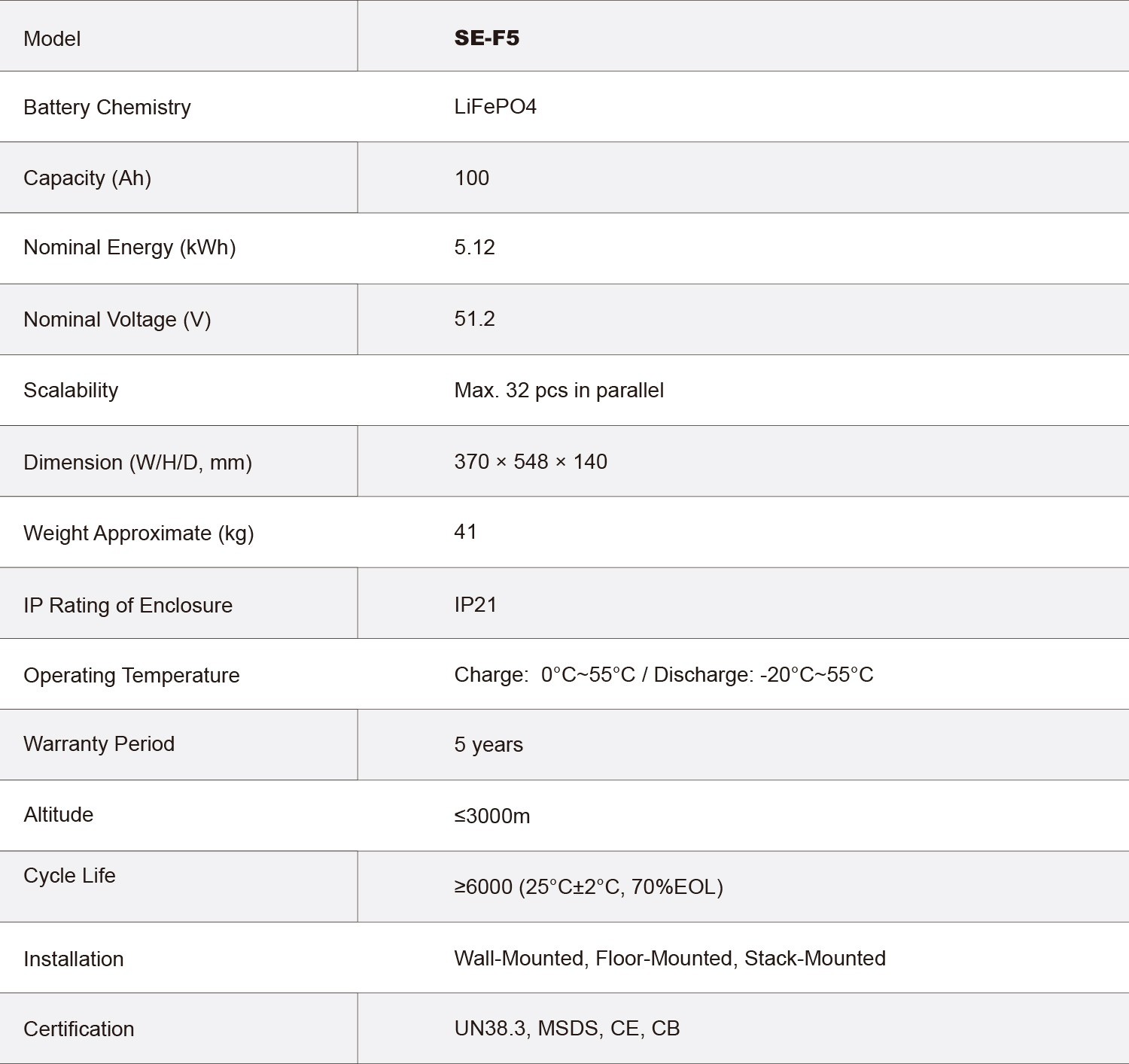This screenshot has width=1129, height=1064.
Task: Select the ≥6000 cycle life value
Action: (588, 887)
